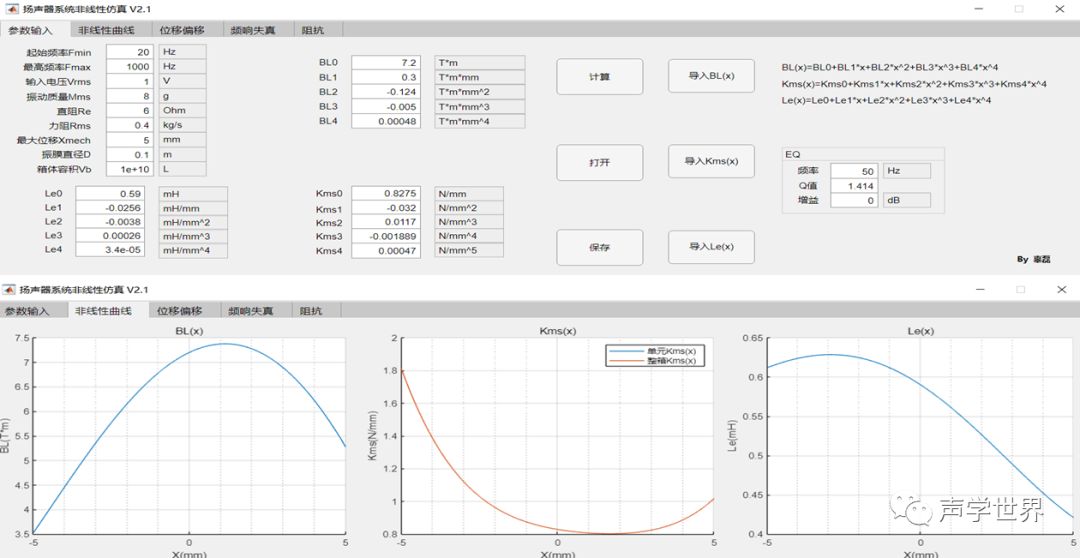Click the Kms(x) plot legend box
Image resolution: width=1080 pixels, height=558 pixels.
655,355
